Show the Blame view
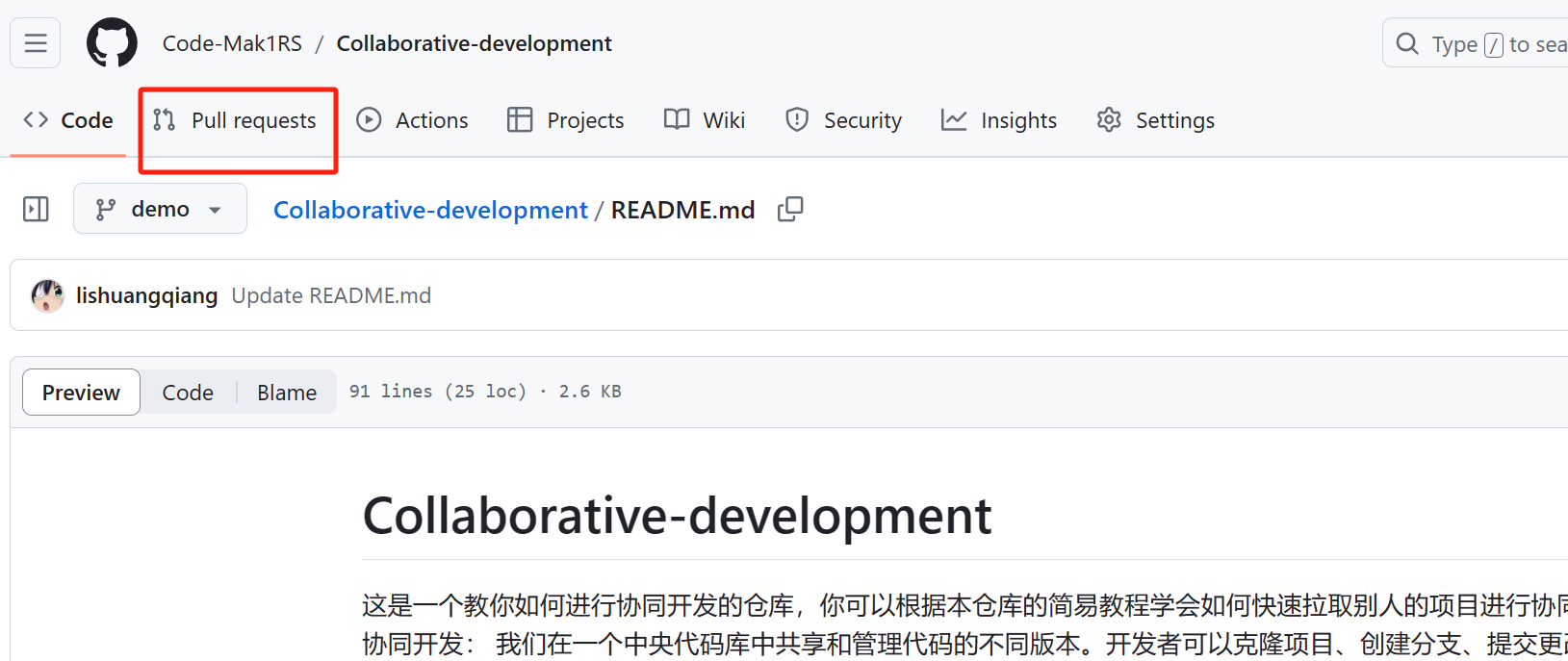This screenshot has height=661, width=1568. (287, 393)
